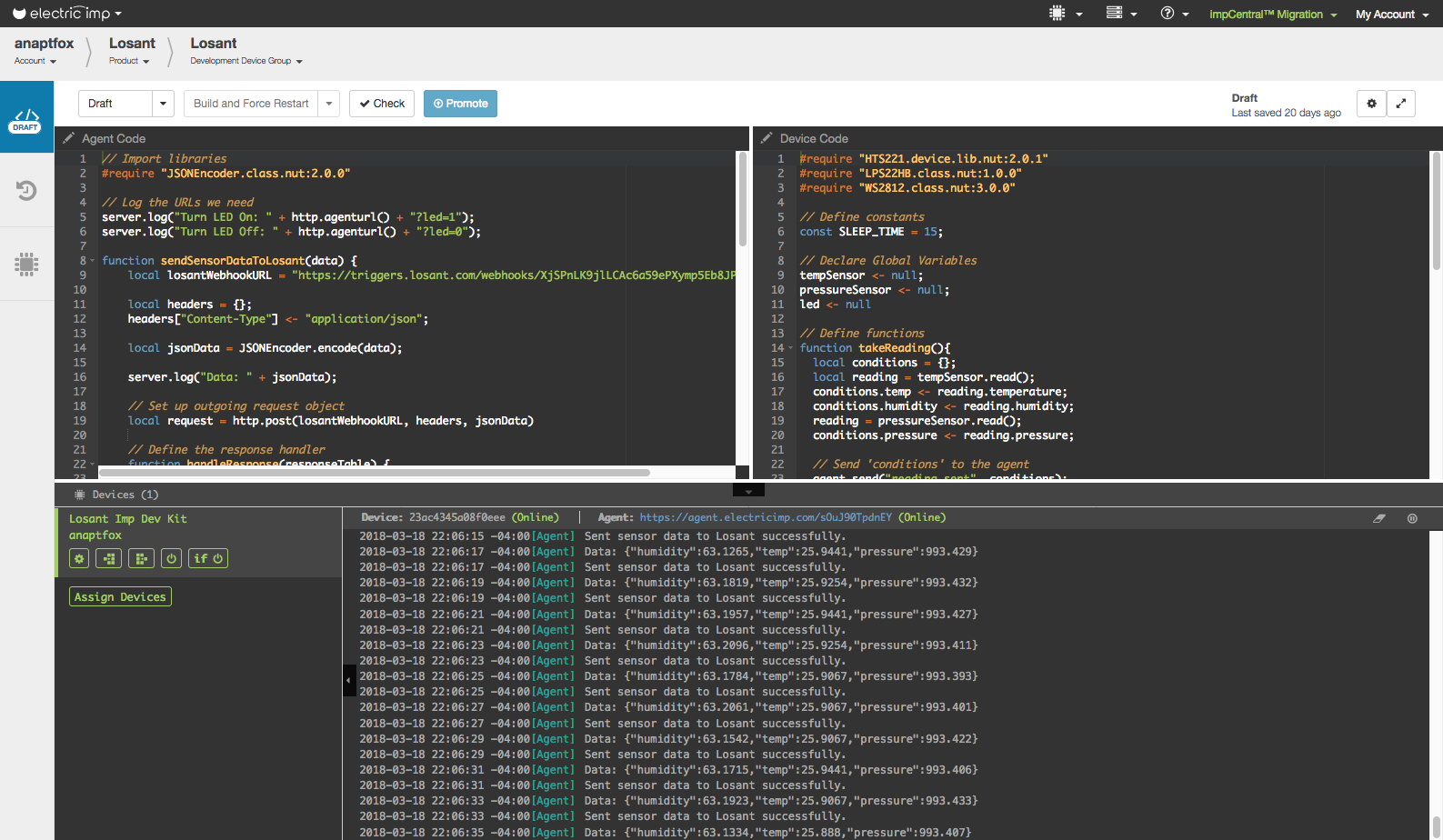
Task: Restart the device with the power icon
Action: (171, 559)
